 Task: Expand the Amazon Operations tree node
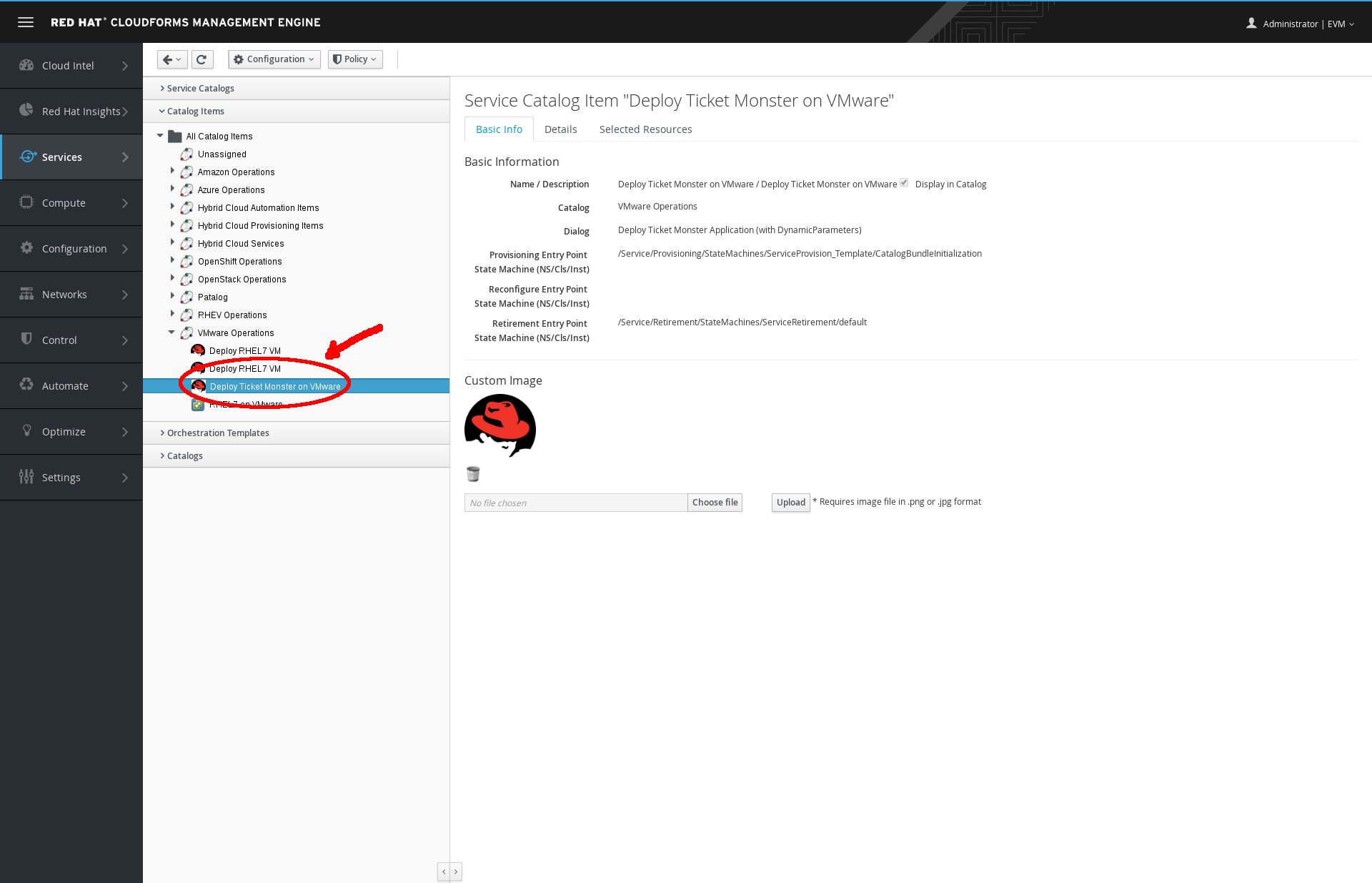172,171
